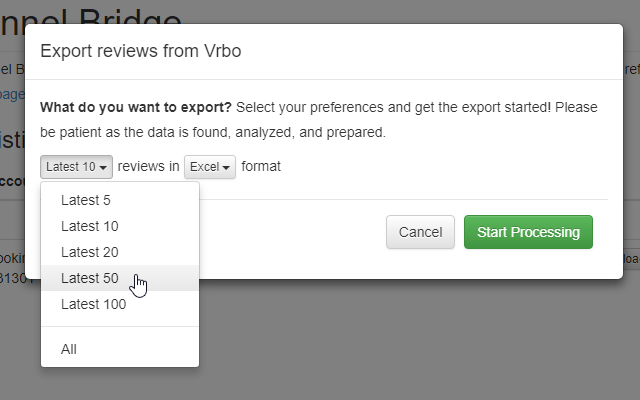Viewport: 640px width, 400px height.
Task: Click the reviews in label text
Action: tap(149, 166)
